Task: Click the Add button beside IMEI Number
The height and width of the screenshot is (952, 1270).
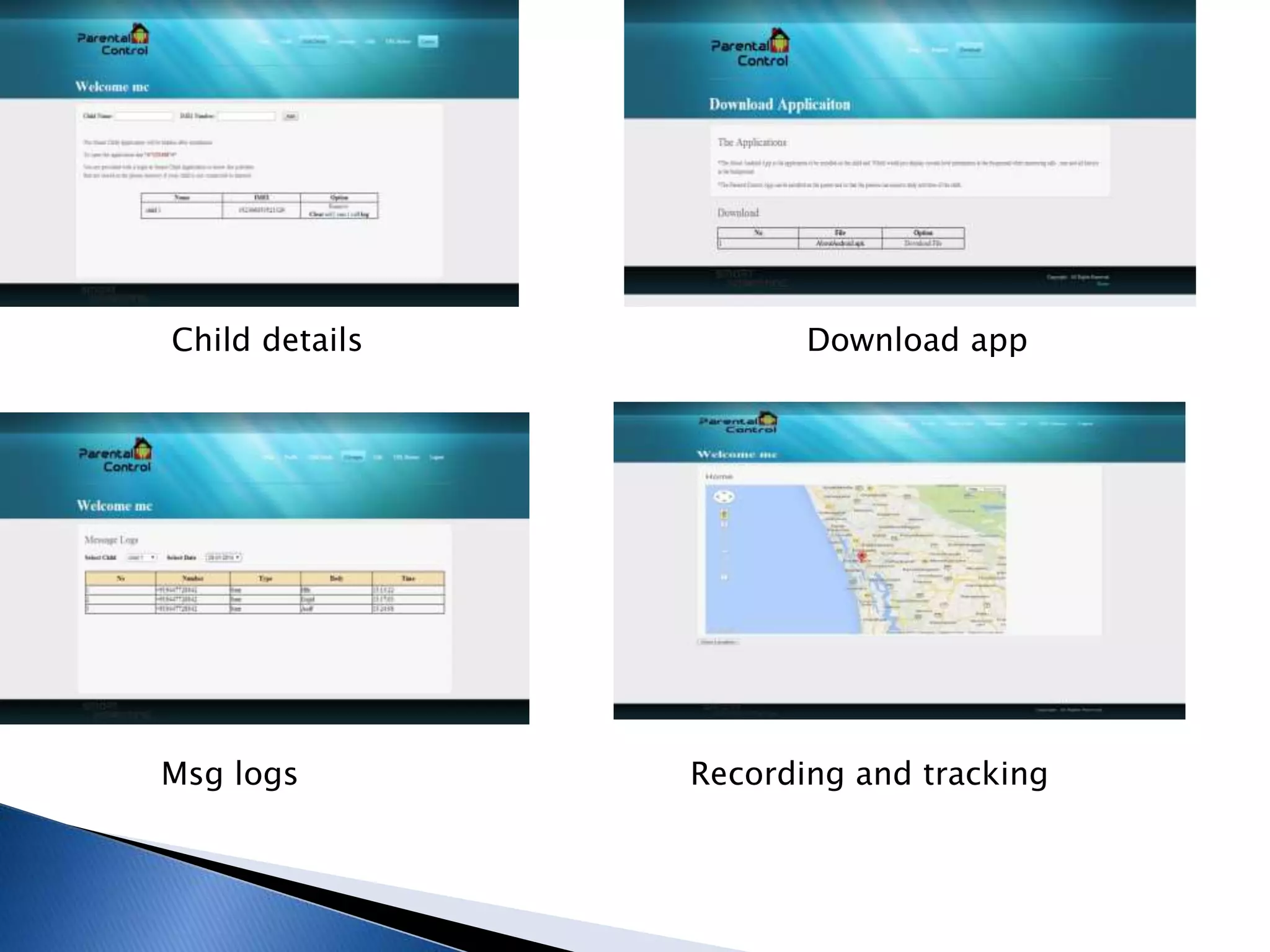Action: click(x=290, y=116)
